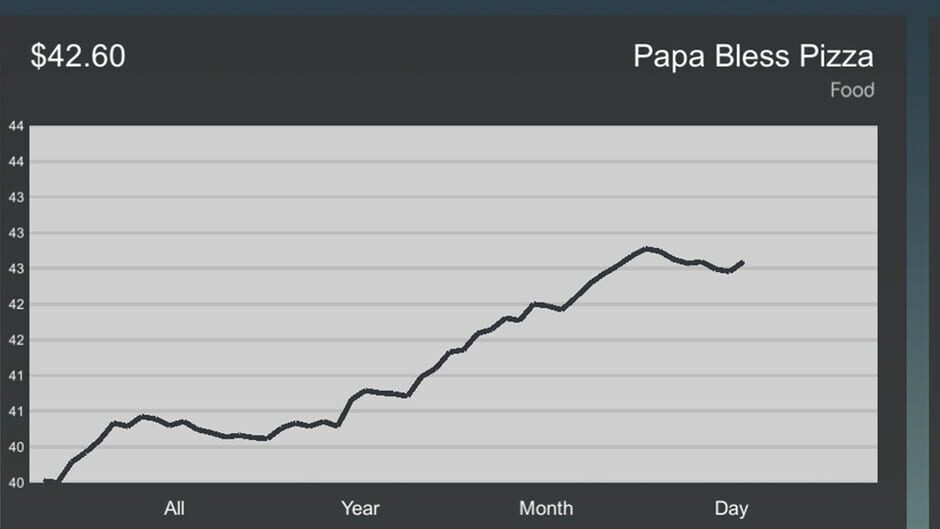Viewport: 940px width, 529px height.
Task: Click the $42.60 current price
Action: coord(78,56)
